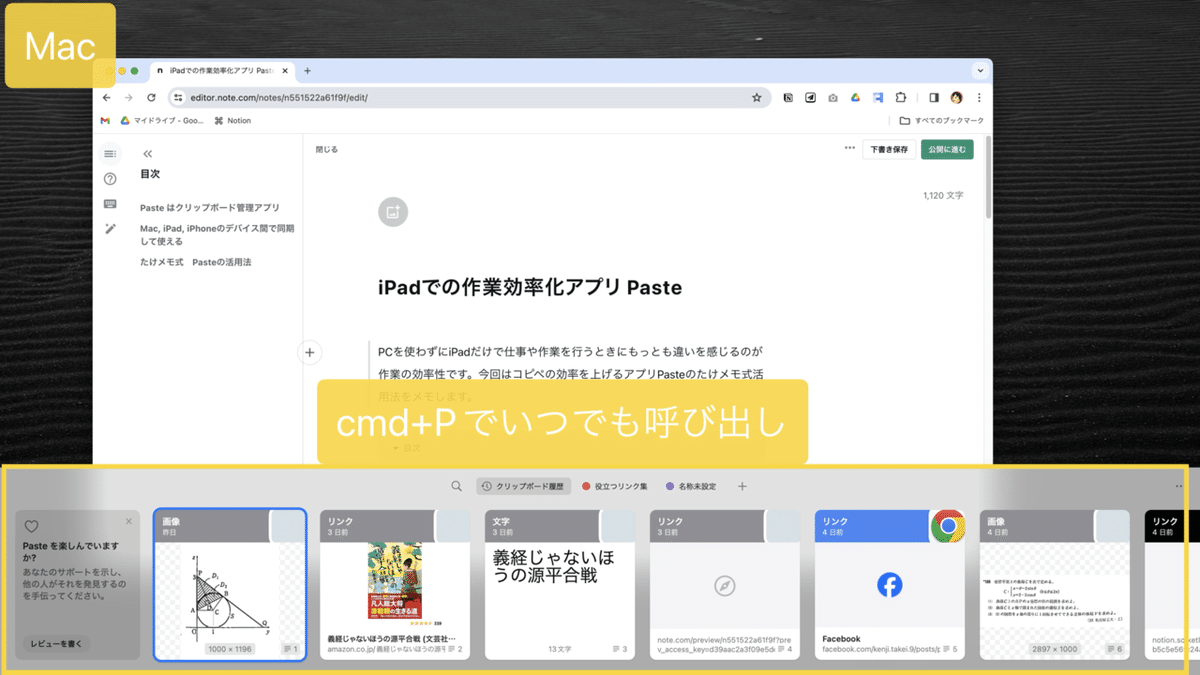This screenshot has height=675, width=1200.
Task: Go back in Chrome browser
Action: 107,98
